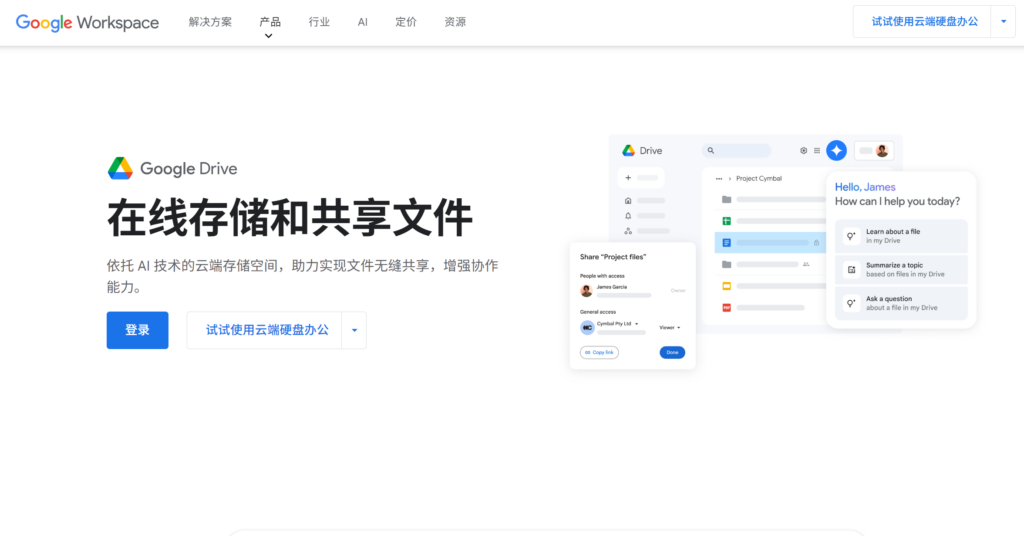Click the yellow Slides file icon
The width and height of the screenshot is (1024, 536).
727,286
